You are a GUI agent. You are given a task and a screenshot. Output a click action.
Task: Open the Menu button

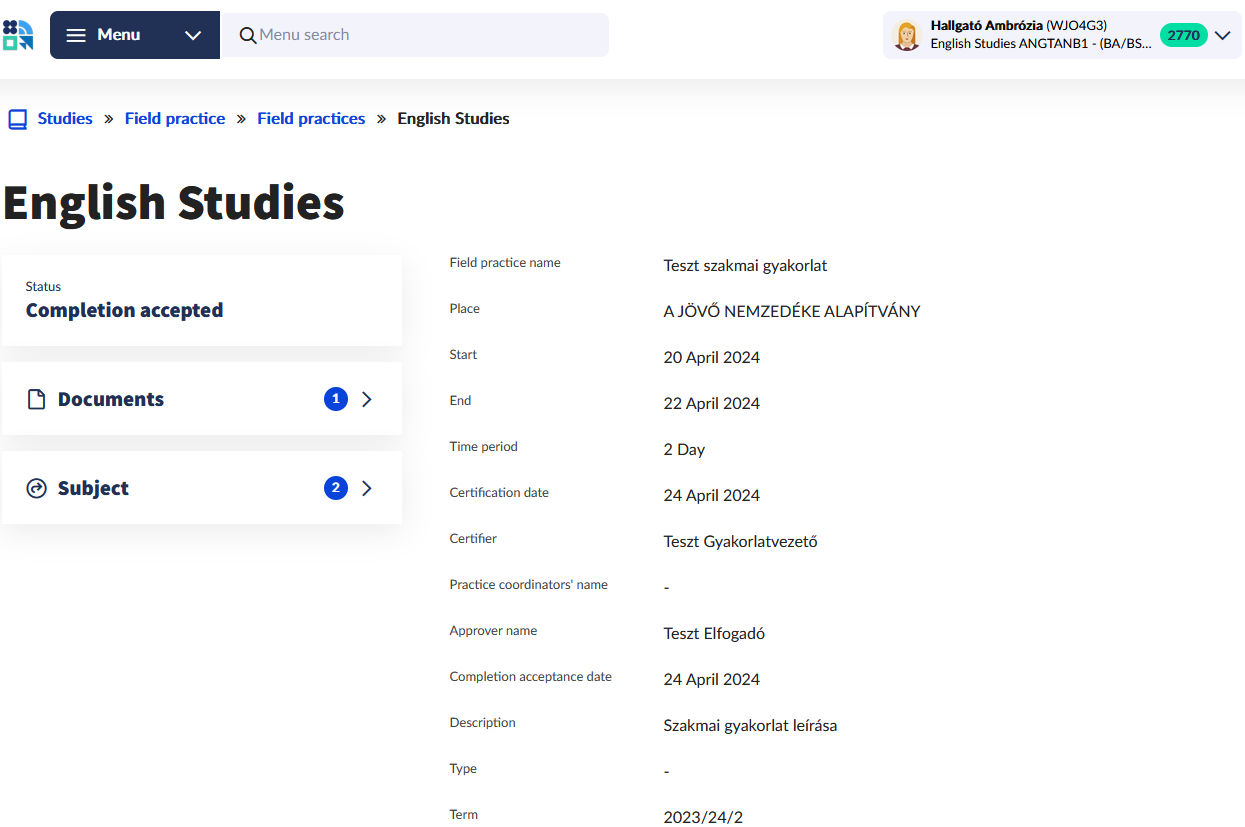pos(118,35)
